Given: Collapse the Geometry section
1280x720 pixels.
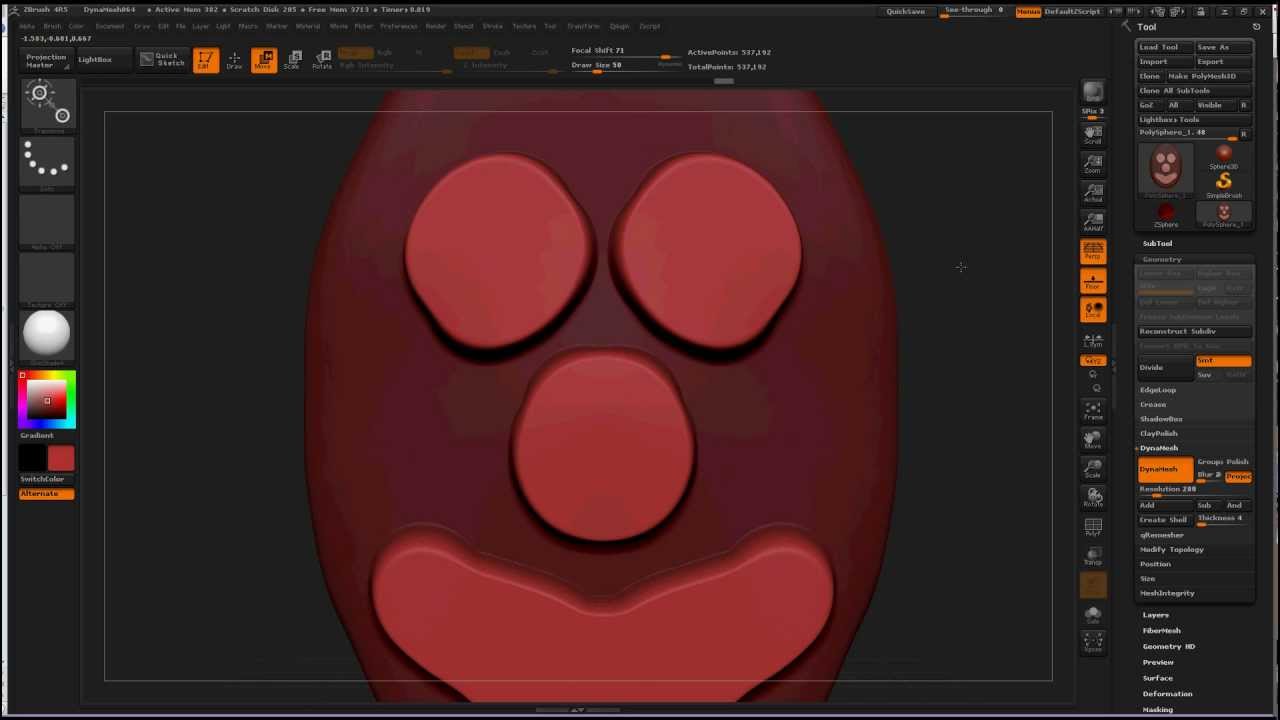Looking at the screenshot, I should point(1162,260).
